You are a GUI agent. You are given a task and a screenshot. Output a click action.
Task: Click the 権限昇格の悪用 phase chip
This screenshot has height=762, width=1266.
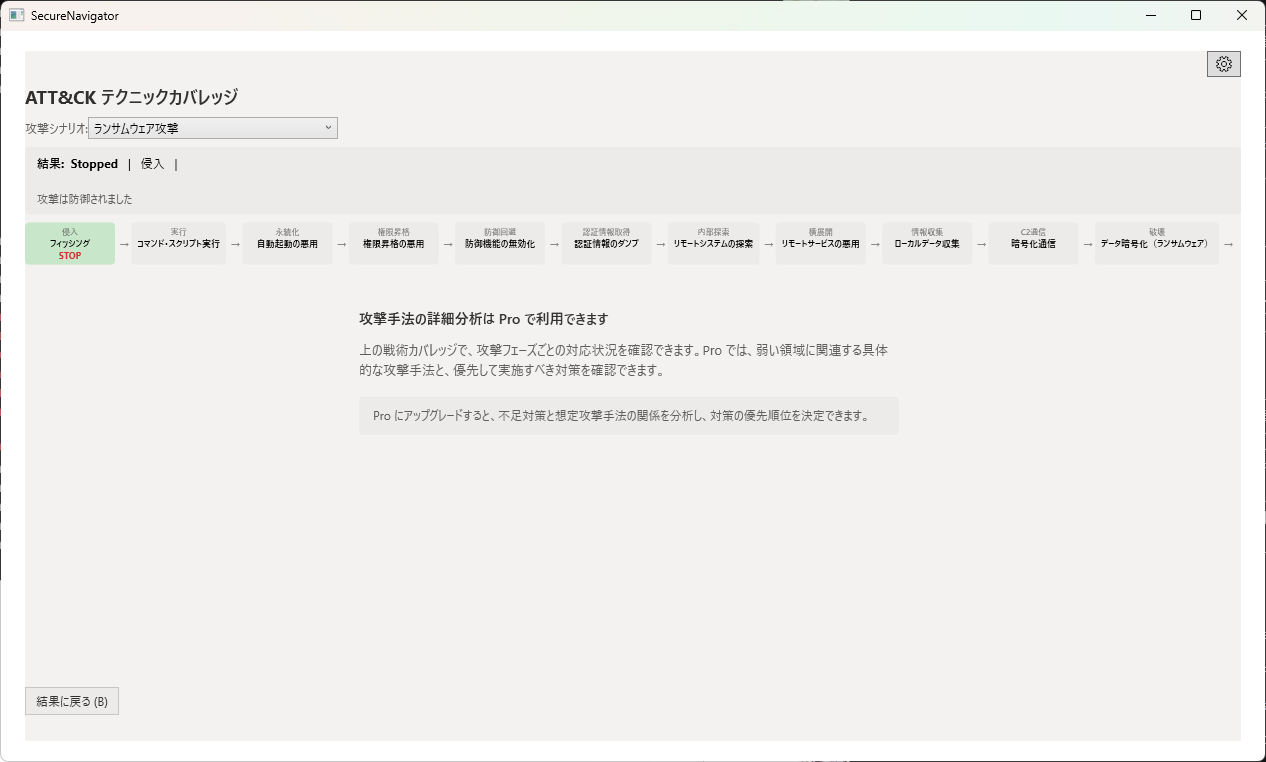pyautogui.click(x=393, y=243)
